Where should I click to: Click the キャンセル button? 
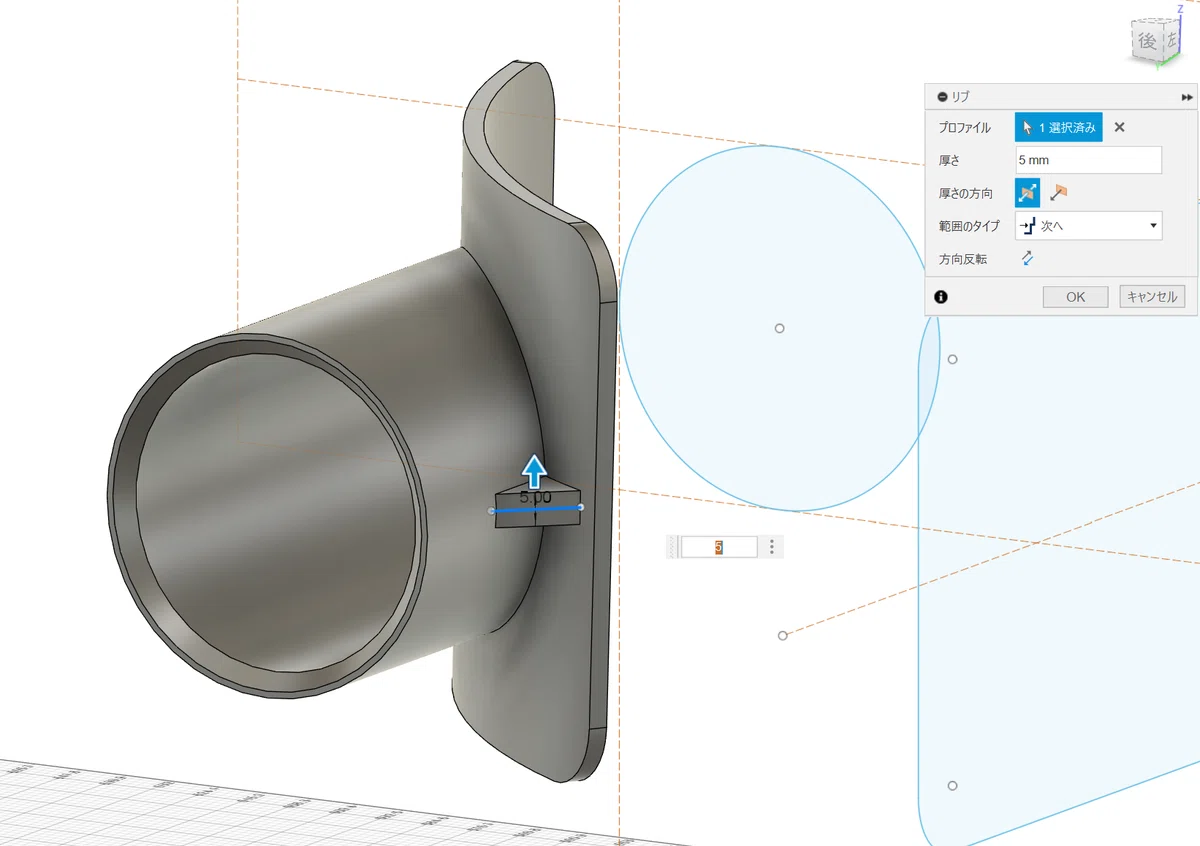click(x=1152, y=297)
